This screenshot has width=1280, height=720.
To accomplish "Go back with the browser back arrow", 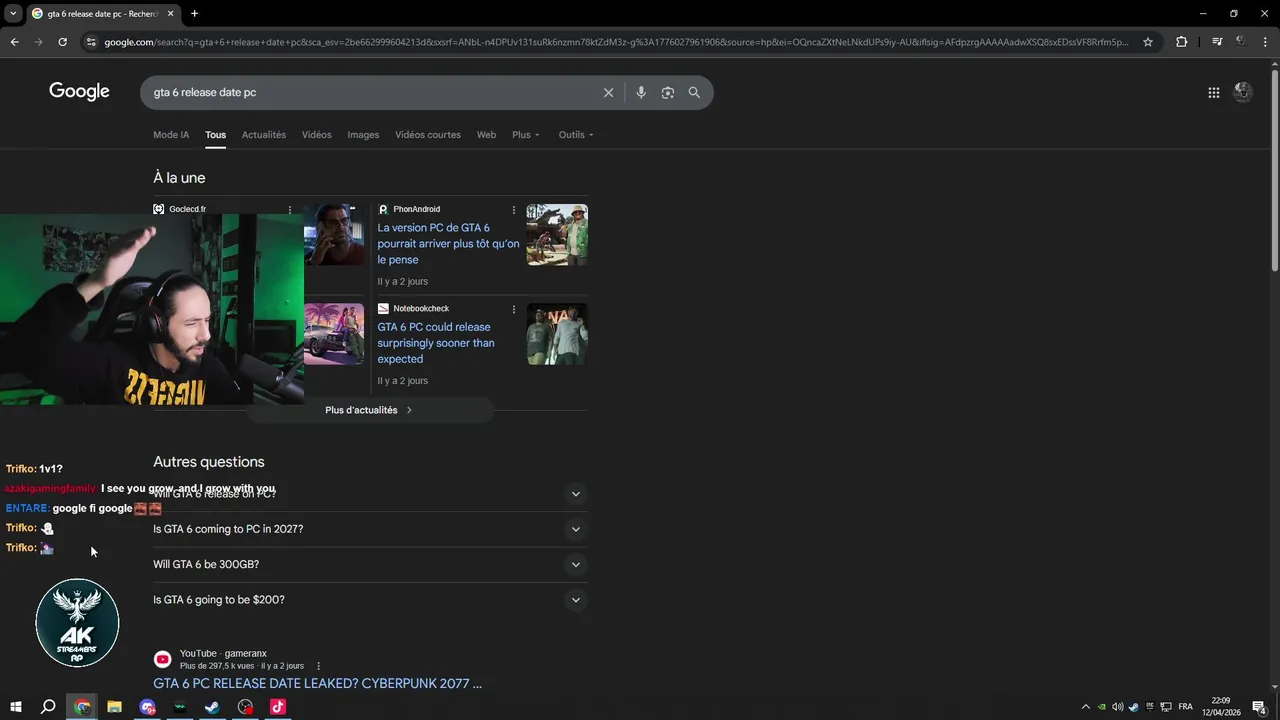I will pyautogui.click(x=14, y=42).
